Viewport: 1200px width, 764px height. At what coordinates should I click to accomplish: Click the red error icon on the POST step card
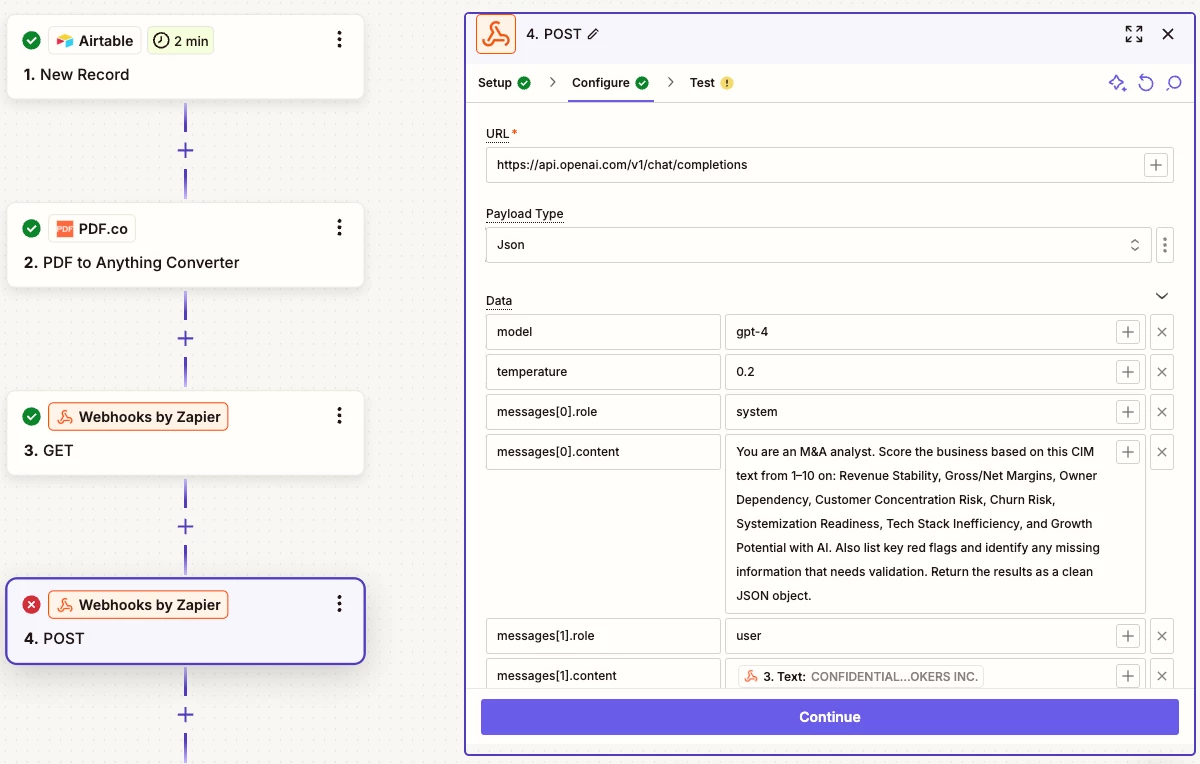coord(32,604)
